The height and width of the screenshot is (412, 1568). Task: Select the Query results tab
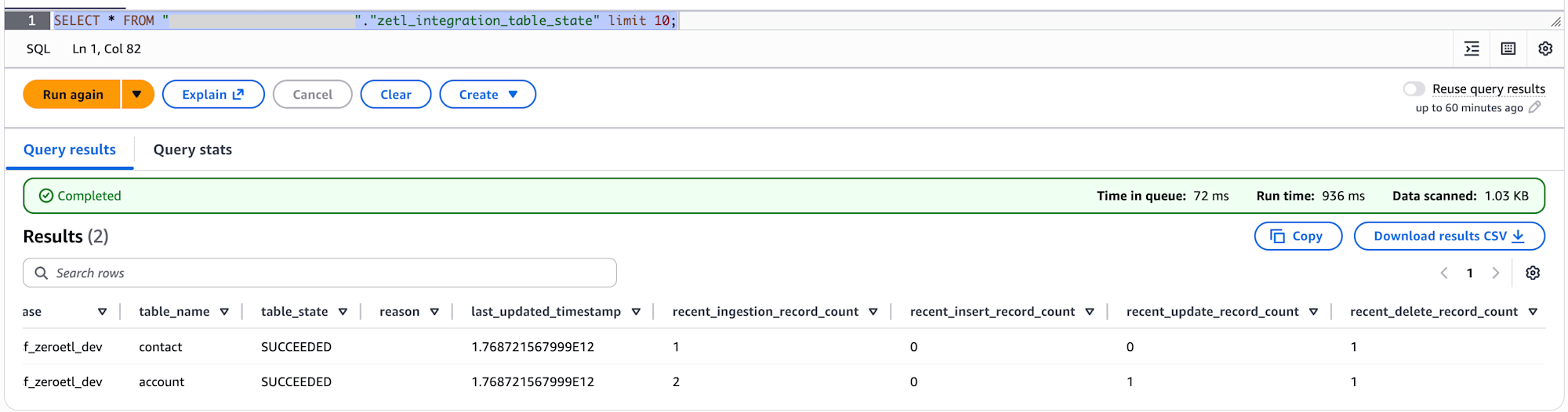pos(70,150)
